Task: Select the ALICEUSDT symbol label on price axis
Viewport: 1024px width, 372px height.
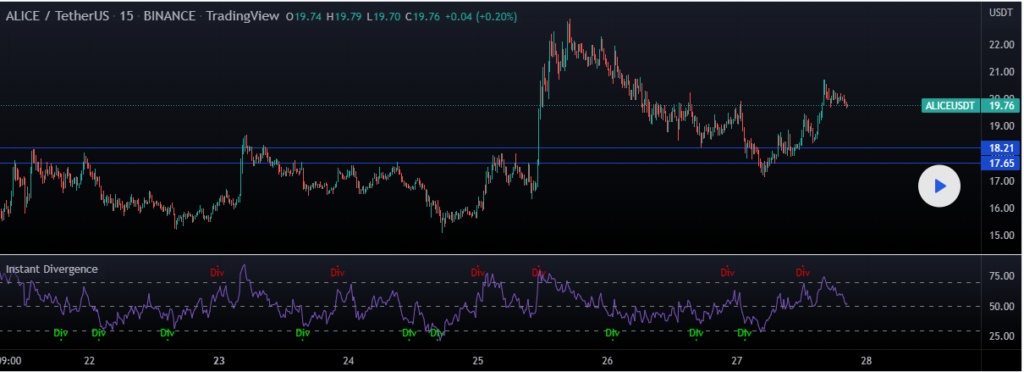Action: click(950, 106)
